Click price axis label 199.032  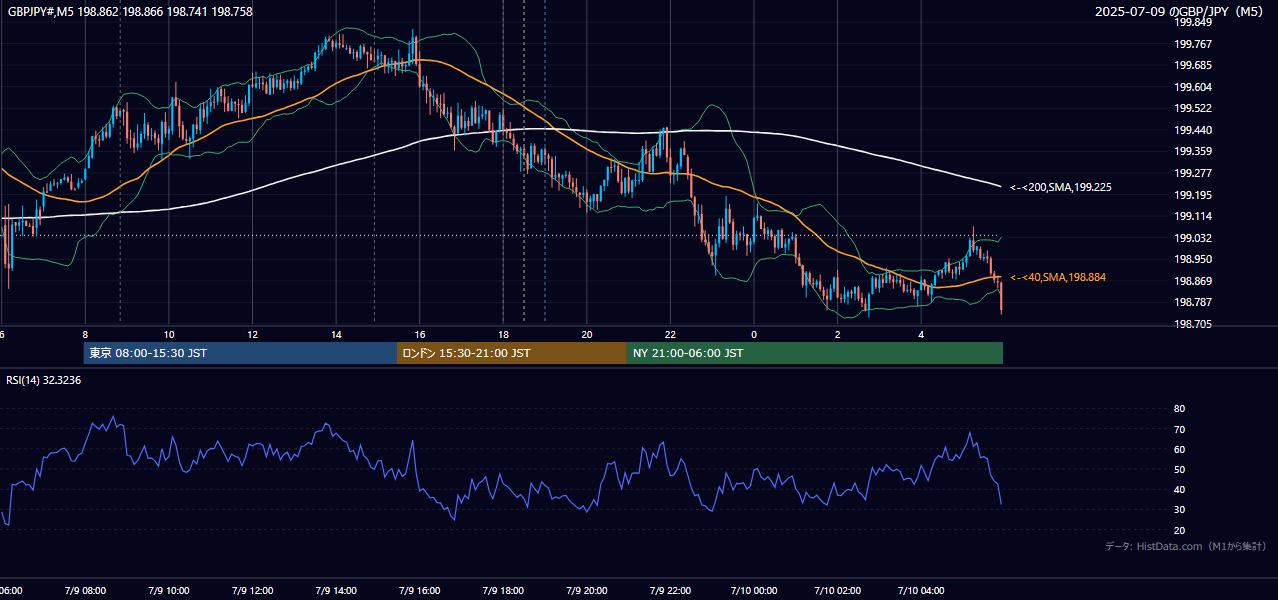(x=1192, y=238)
